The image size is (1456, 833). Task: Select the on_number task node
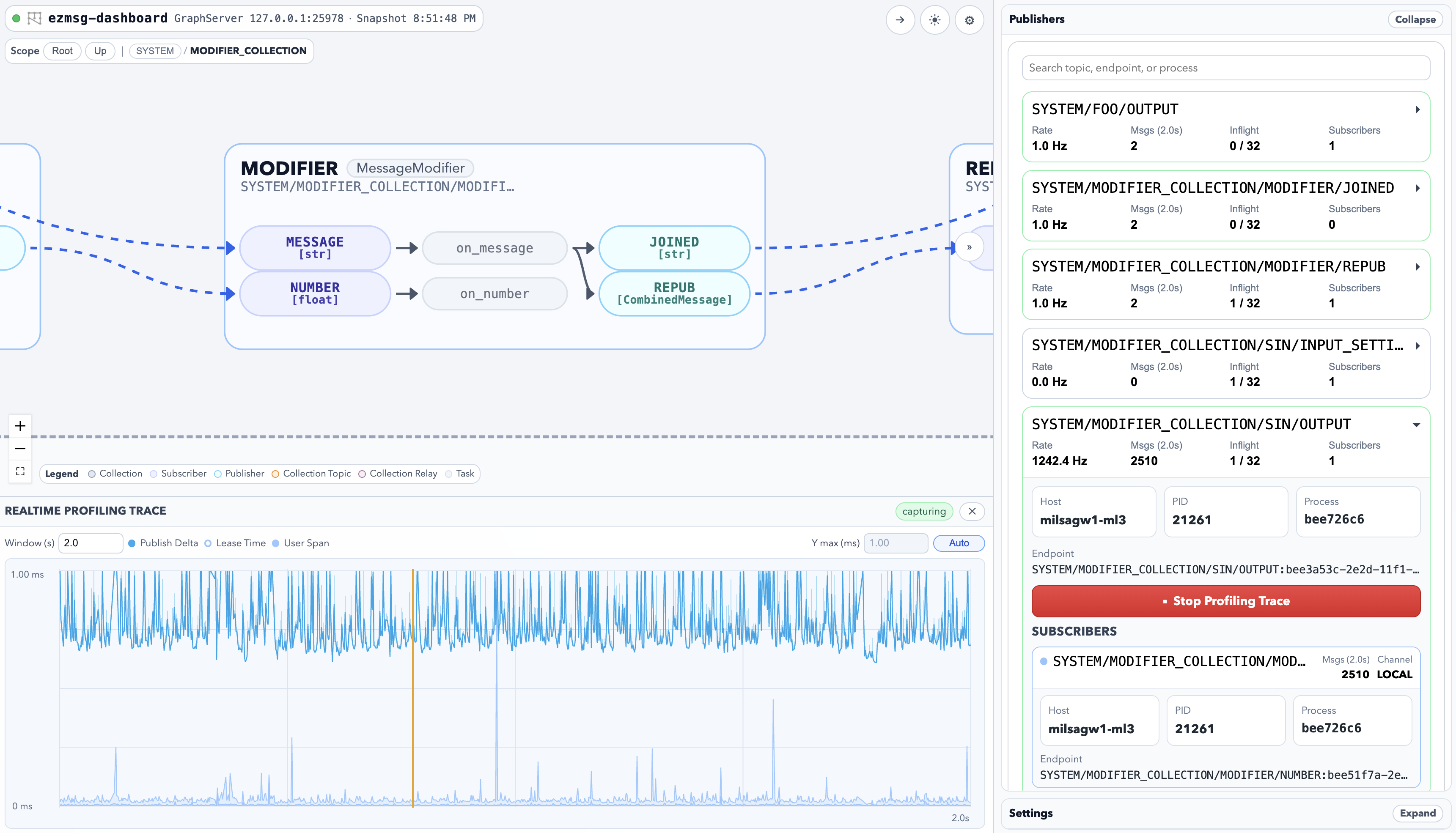pos(494,293)
